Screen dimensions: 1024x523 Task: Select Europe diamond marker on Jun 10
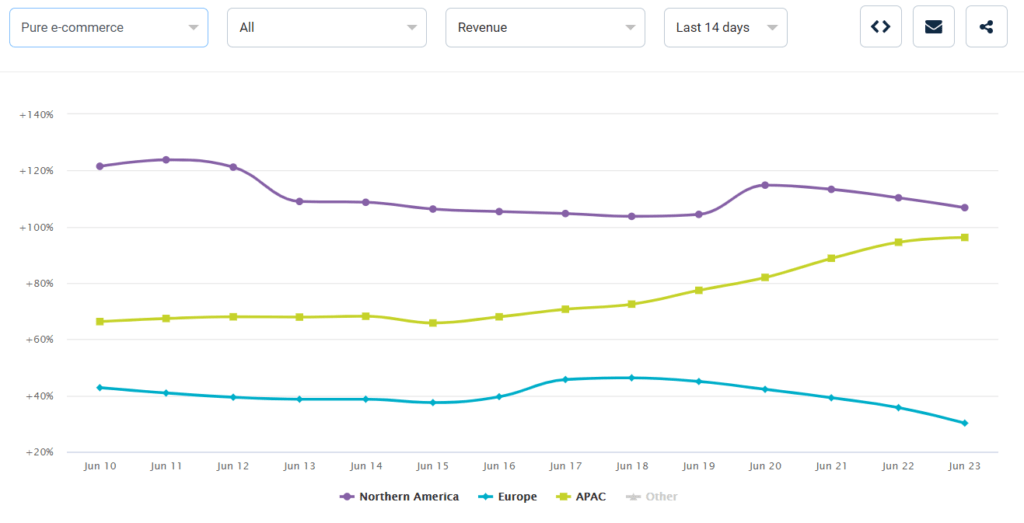coord(100,387)
